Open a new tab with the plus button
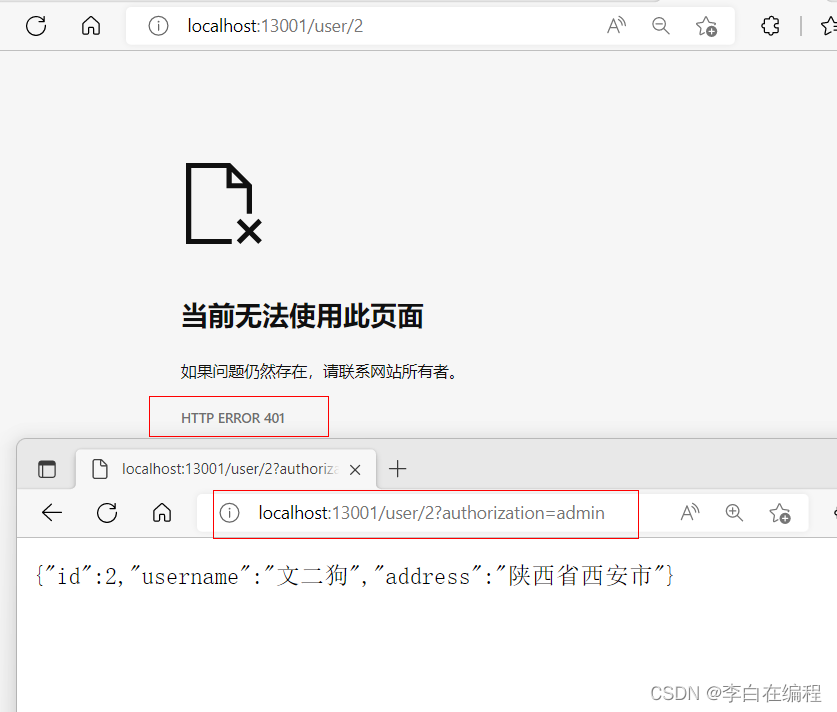 (x=398, y=468)
